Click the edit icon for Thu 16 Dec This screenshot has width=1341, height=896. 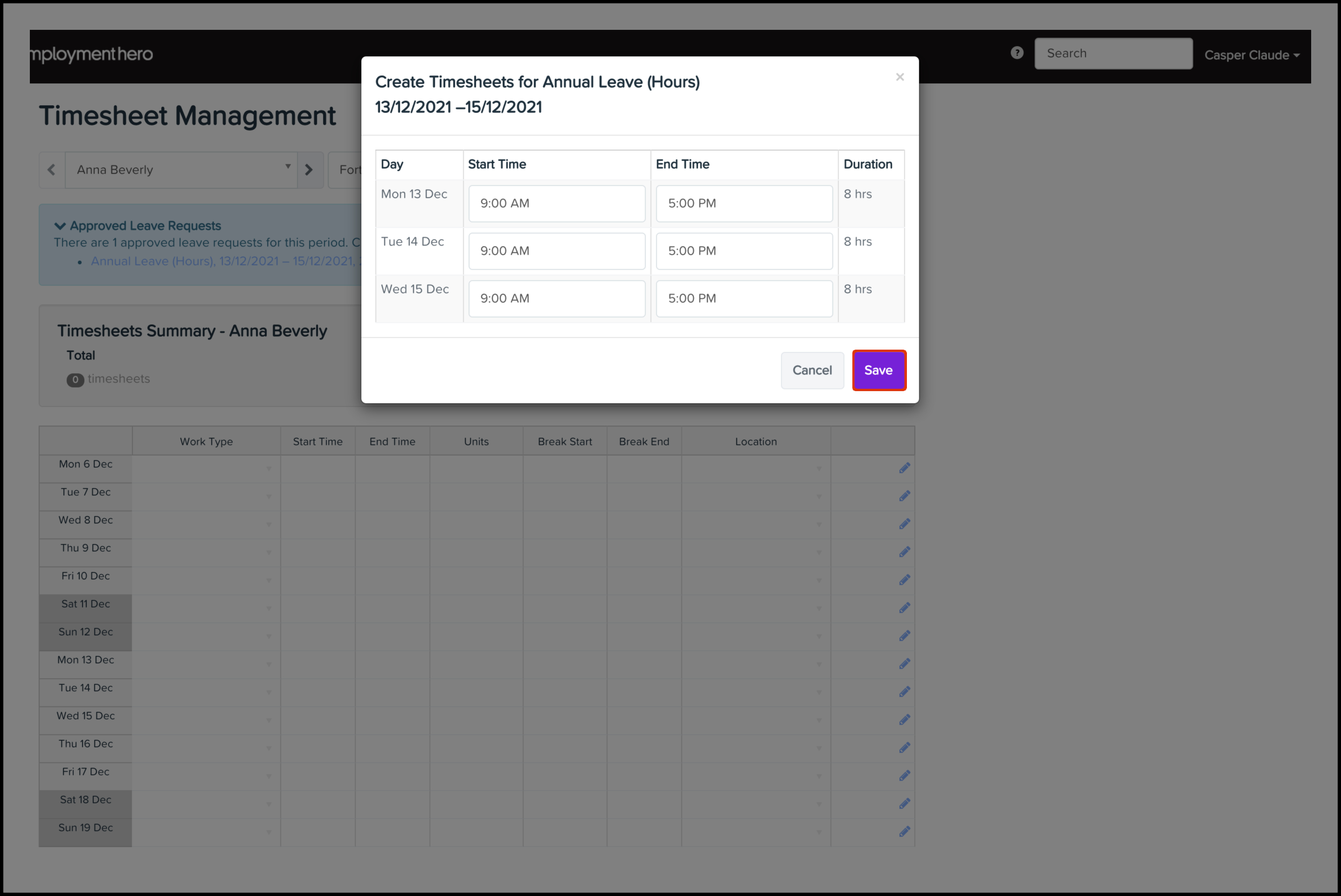pyautogui.click(x=904, y=748)
